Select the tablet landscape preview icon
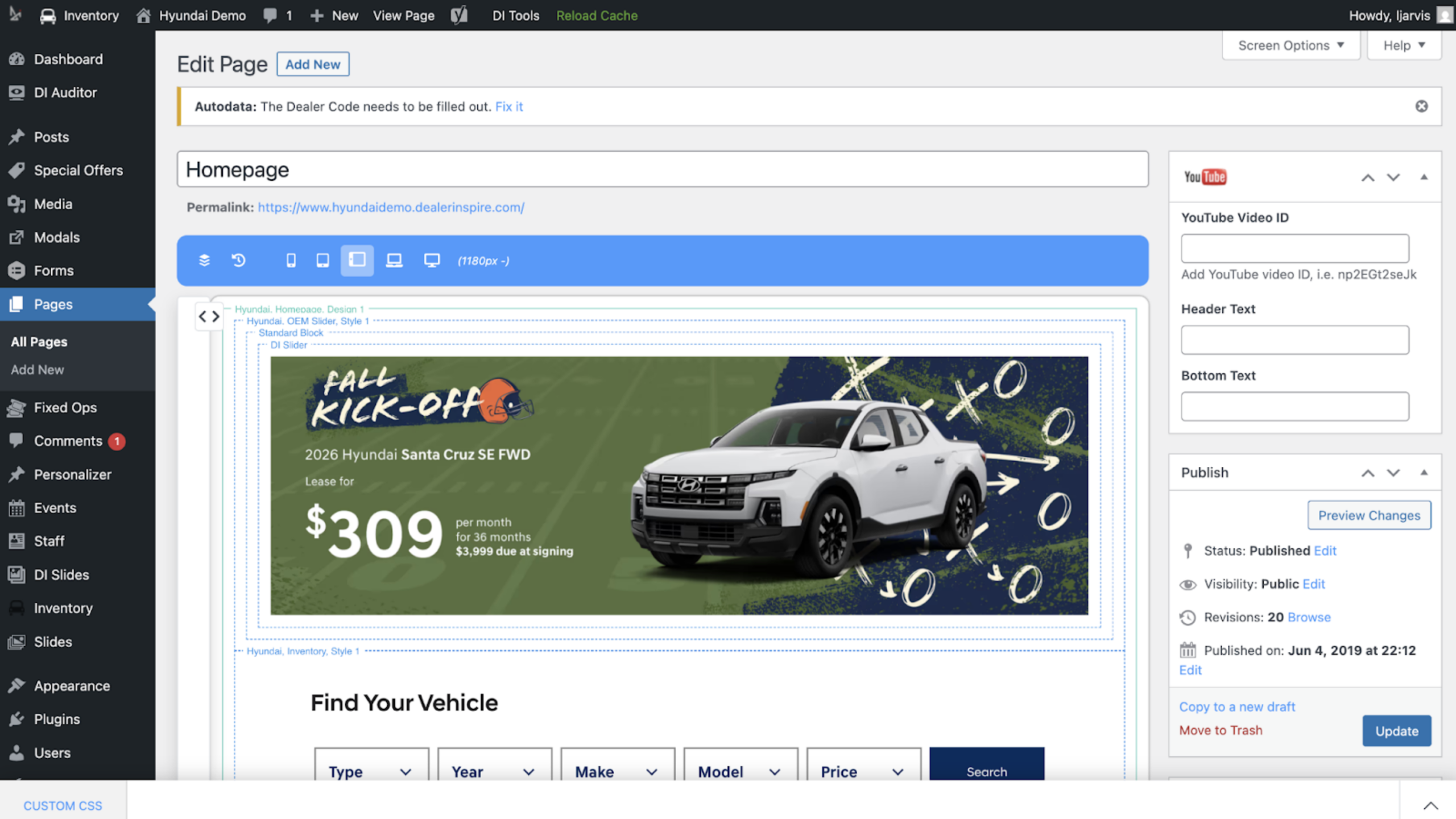1456x819 pixels. [x=357, y=260]
